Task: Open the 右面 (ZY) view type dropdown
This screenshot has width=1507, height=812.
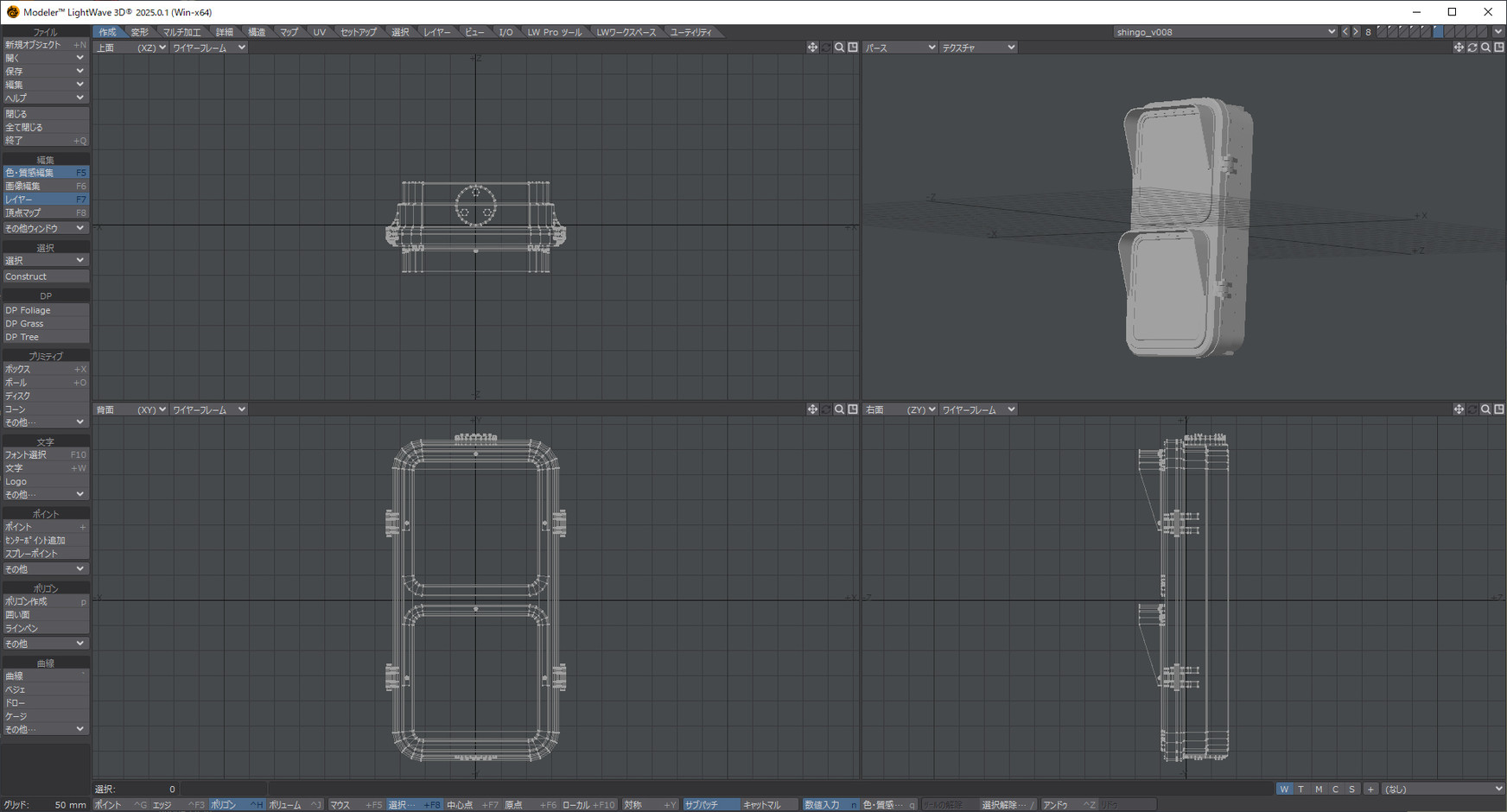Action: click(x=900, y=409)
